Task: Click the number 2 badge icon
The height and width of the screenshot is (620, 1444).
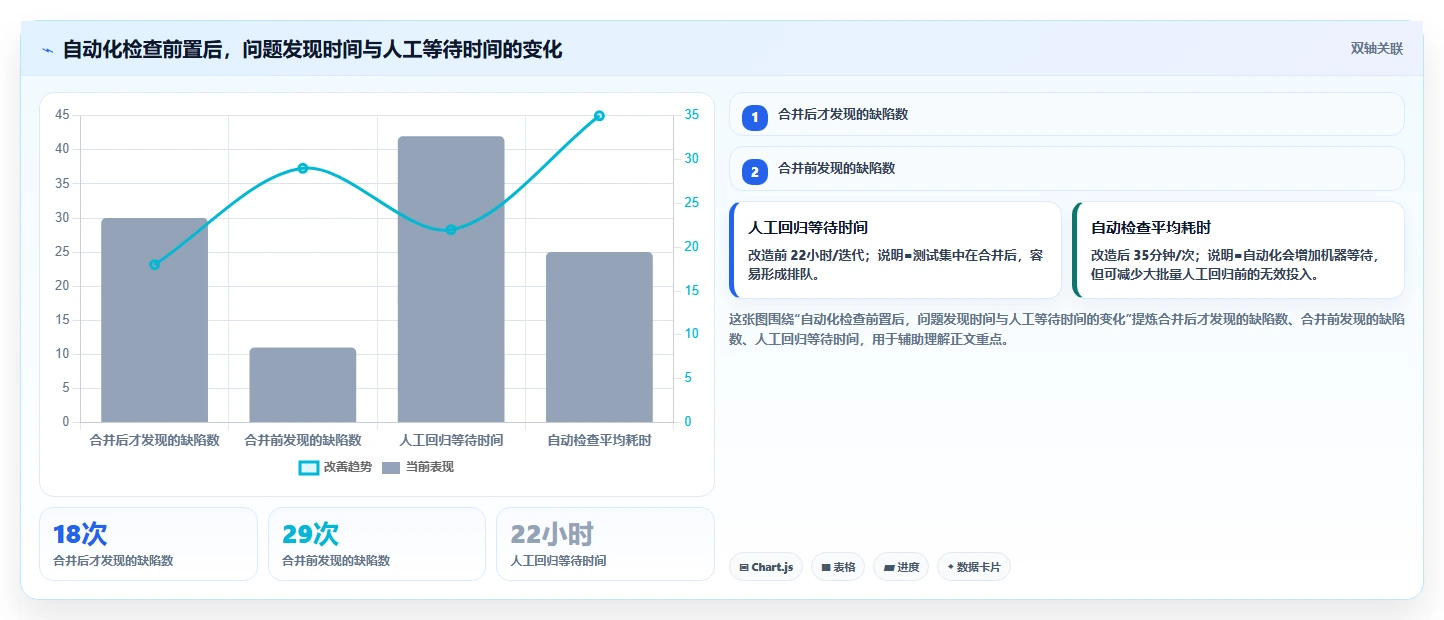Action: click(x=755, y=172)
